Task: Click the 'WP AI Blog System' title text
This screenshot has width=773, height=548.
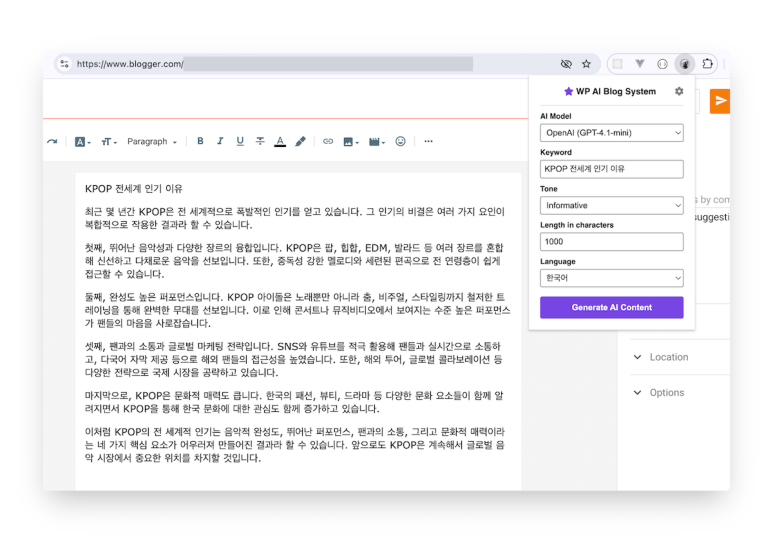Action: [616, 92]
